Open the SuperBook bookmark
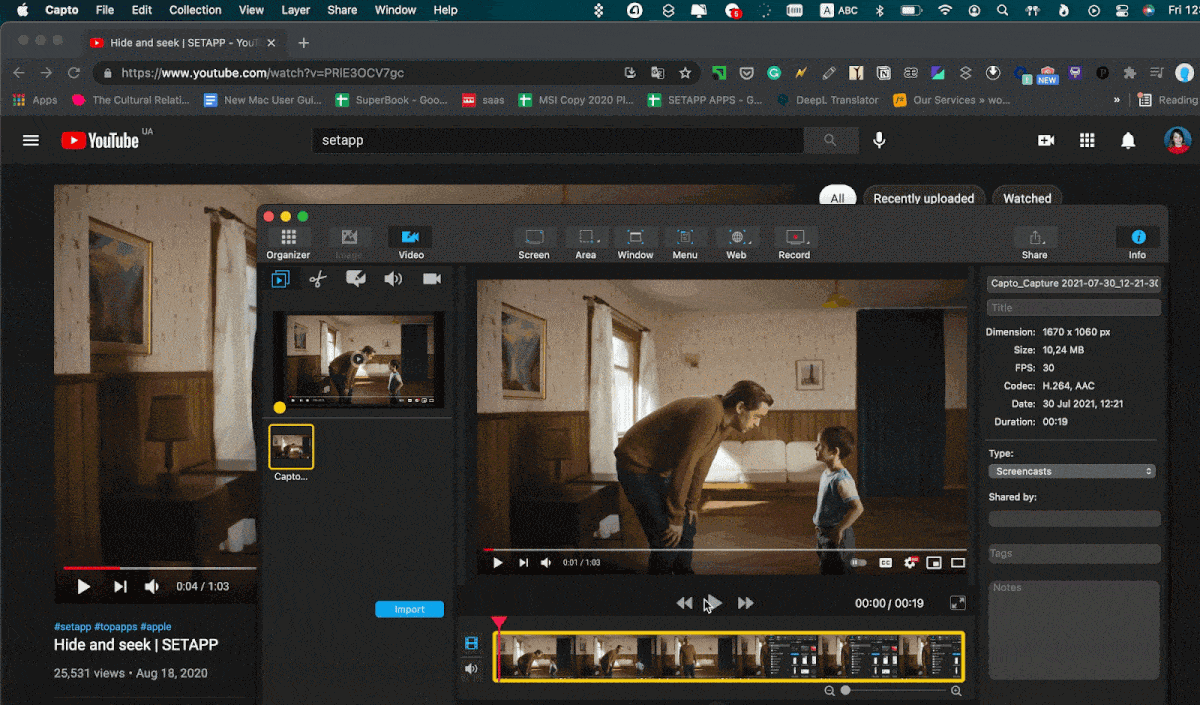The image size is (1200, 705). click(x=391, y=100)
